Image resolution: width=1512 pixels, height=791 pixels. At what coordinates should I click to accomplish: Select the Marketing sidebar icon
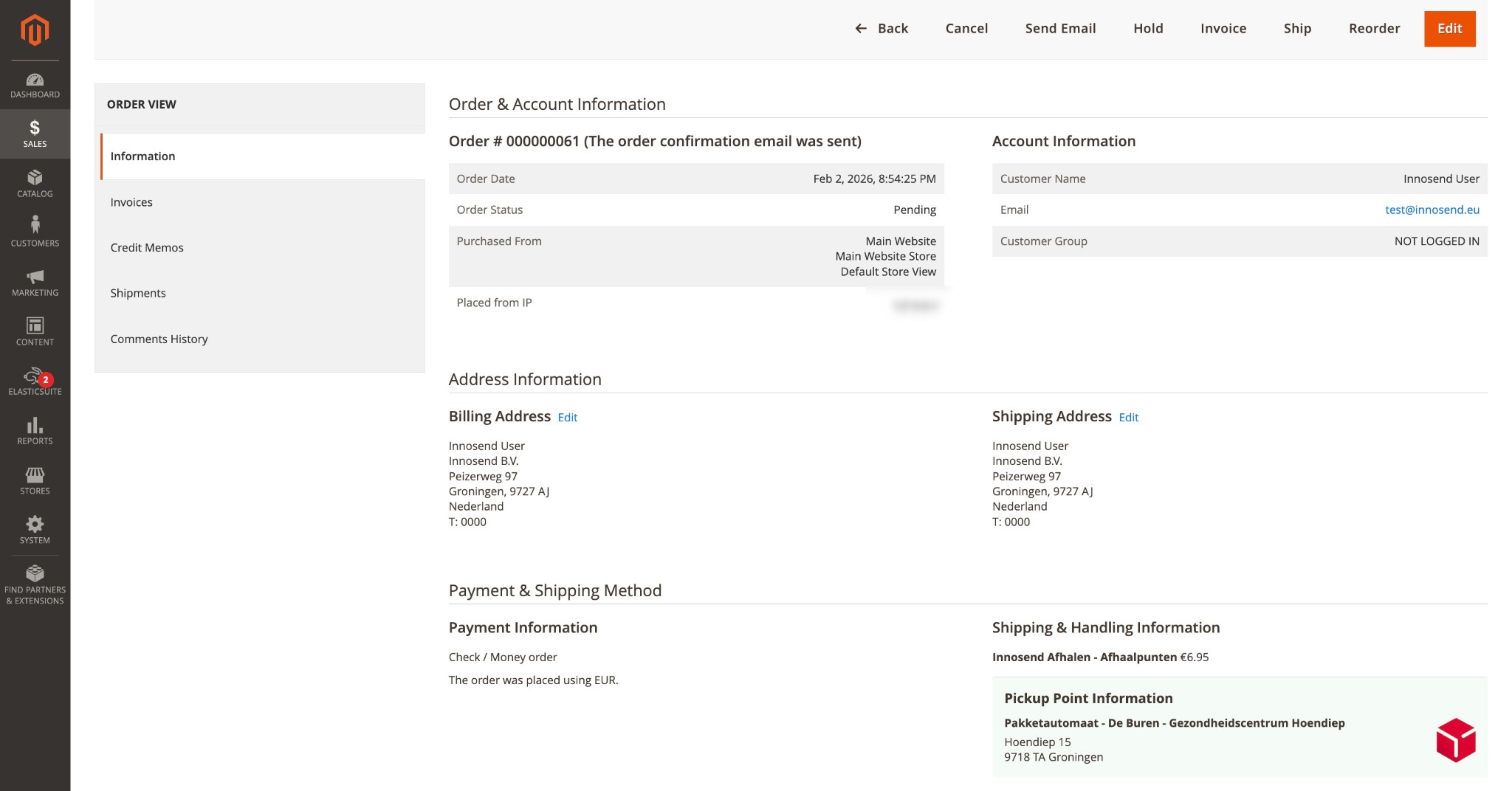[x=35, y=283]
